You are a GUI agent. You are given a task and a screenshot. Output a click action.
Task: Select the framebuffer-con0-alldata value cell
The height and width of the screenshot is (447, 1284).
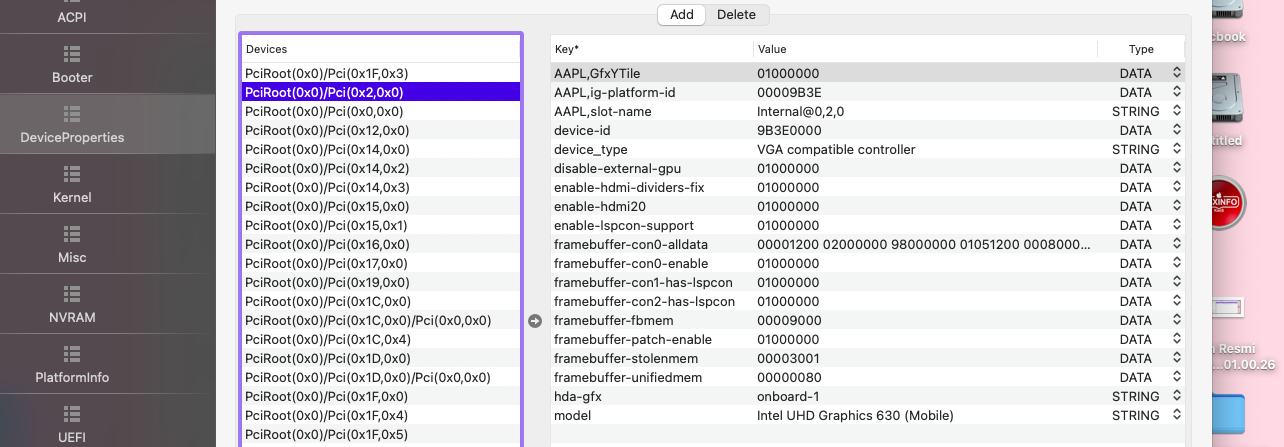(920, 244)
